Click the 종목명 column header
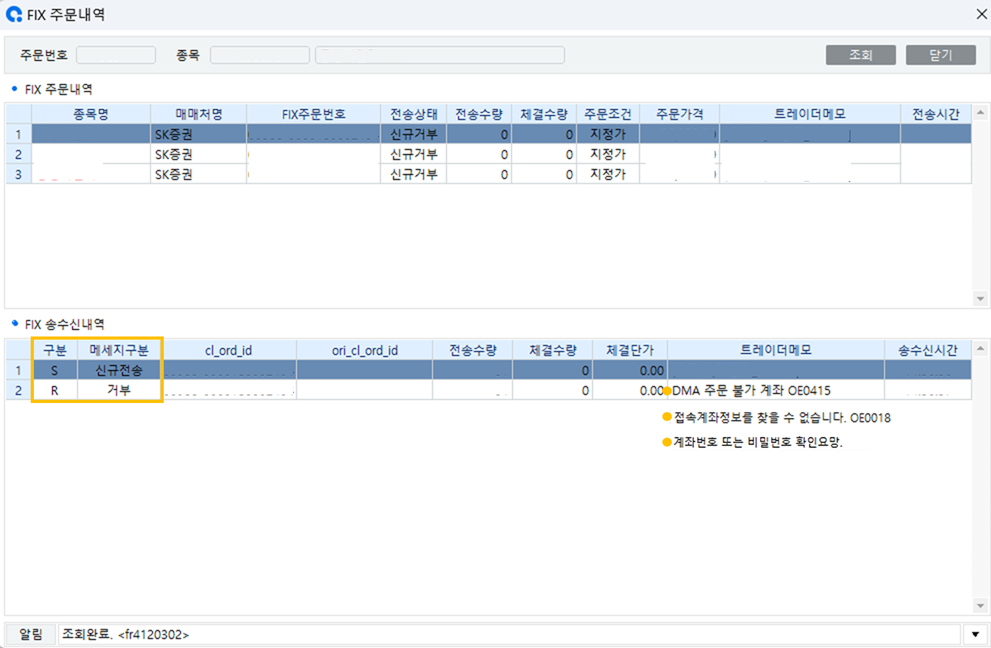This screenshot has height=648, width=991. coord(91,114)
